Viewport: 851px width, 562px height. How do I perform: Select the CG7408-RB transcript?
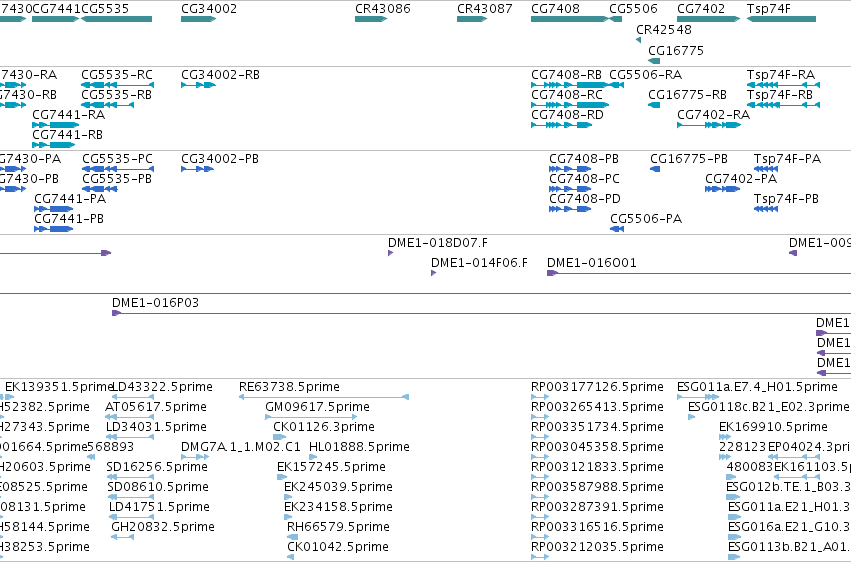point(569,85)
